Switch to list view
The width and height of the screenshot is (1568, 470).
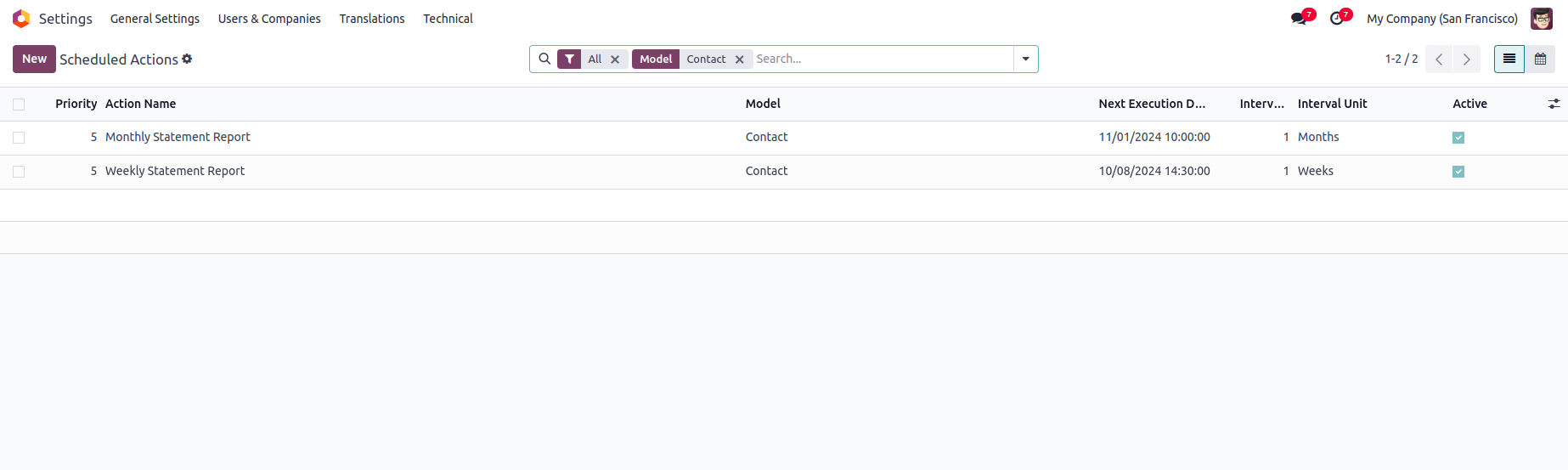(1509, 59)
